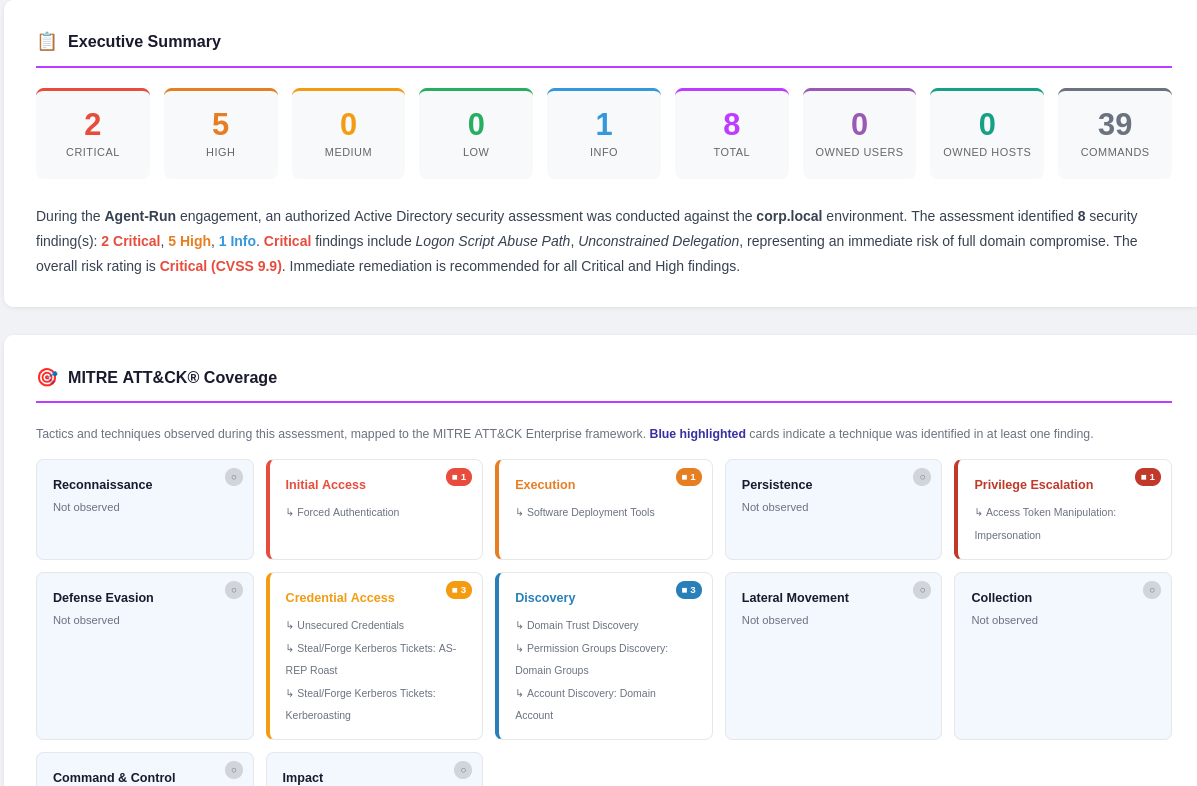1197x786 pixels.
Task: Click 'Logon Script Abuse Path' finding name
Action: (x=493, y=241)
